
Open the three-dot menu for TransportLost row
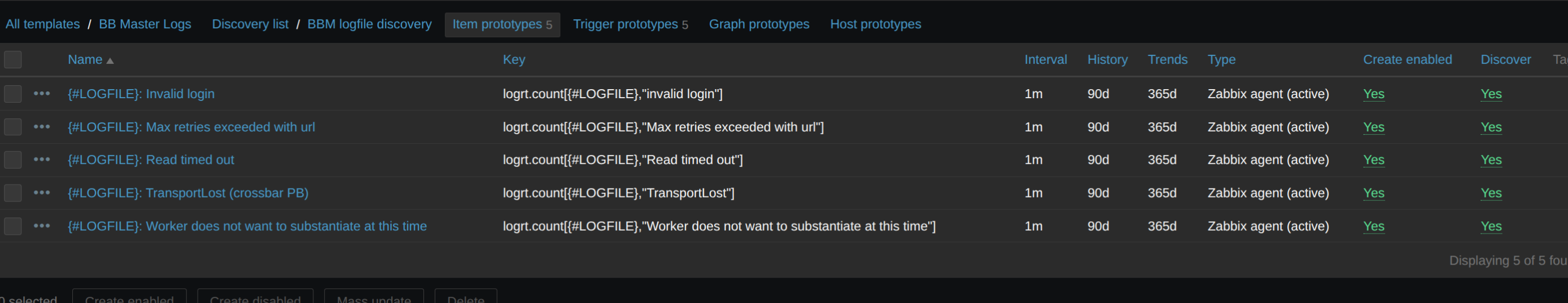point(41,193)
